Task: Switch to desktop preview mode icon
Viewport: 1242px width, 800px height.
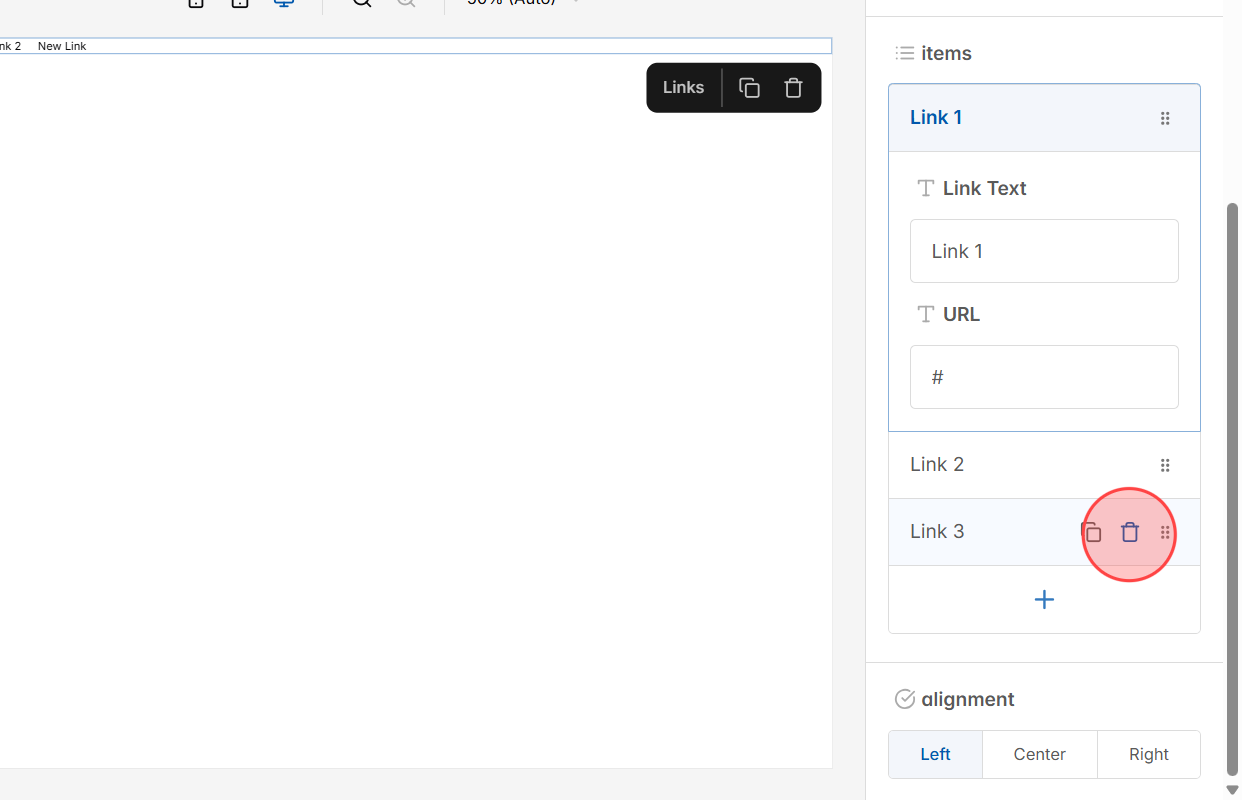Action: click(x=283, y=3)
